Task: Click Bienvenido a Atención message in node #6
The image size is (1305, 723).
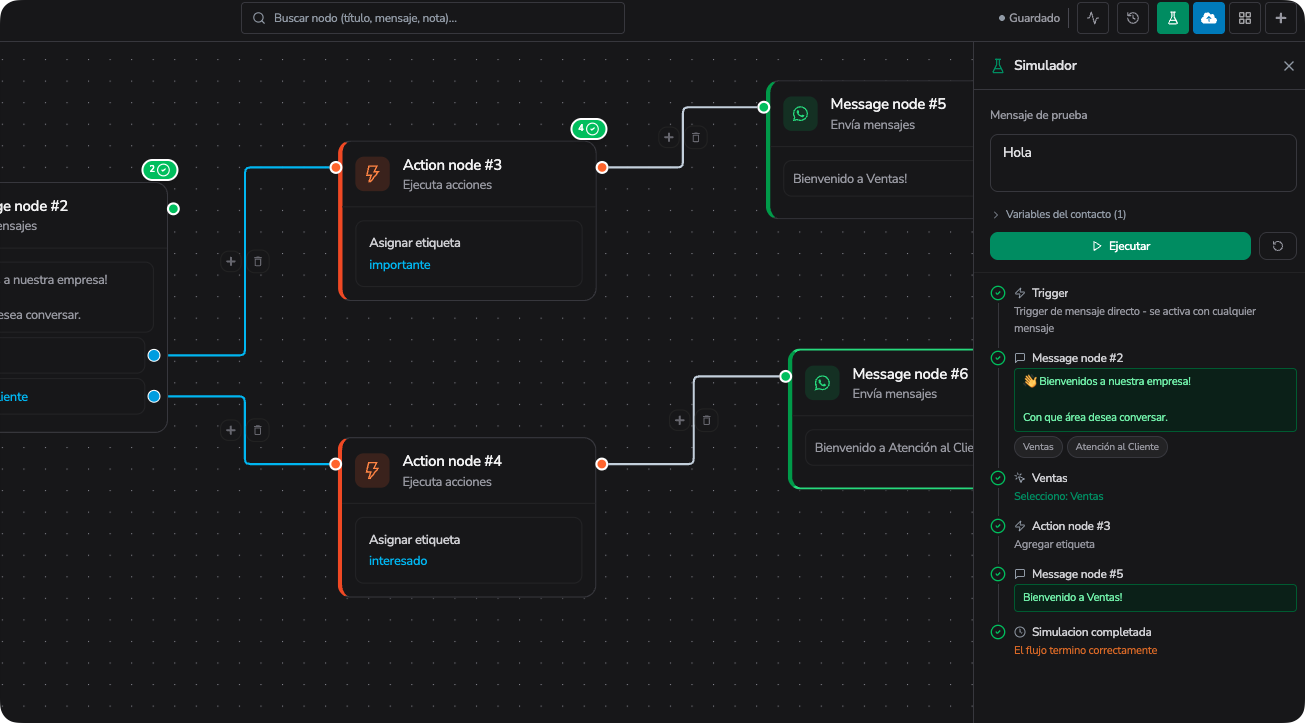Action: [893, 448]
